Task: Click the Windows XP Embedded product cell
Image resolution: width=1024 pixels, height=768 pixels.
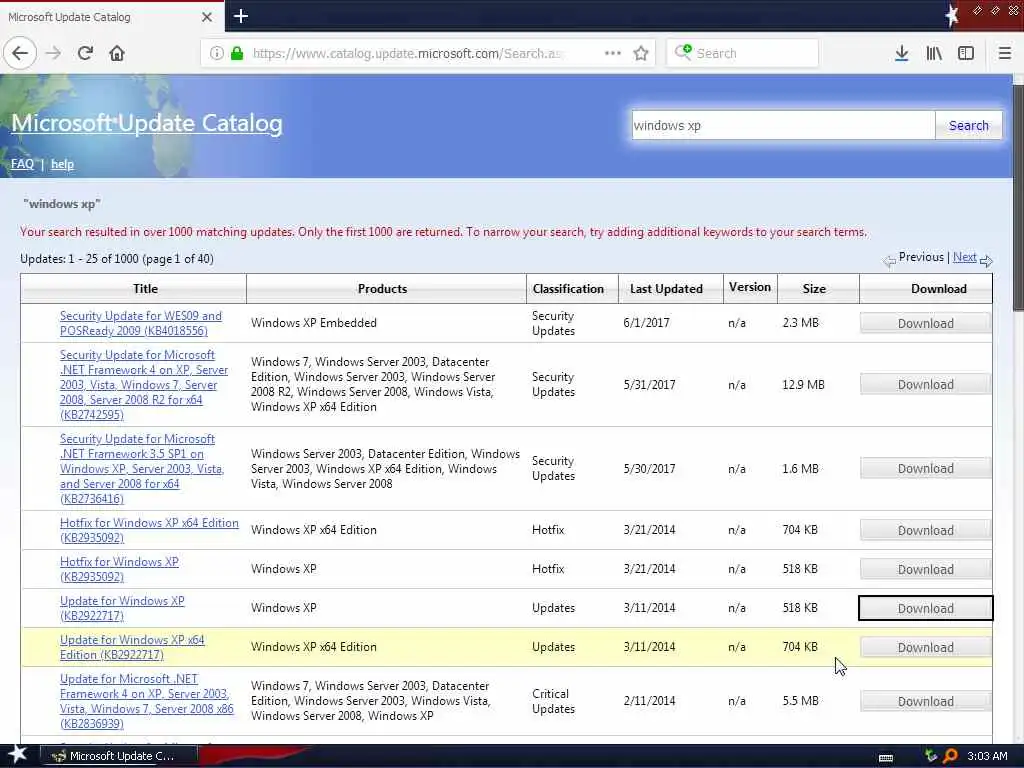Action: coord(313,323)
